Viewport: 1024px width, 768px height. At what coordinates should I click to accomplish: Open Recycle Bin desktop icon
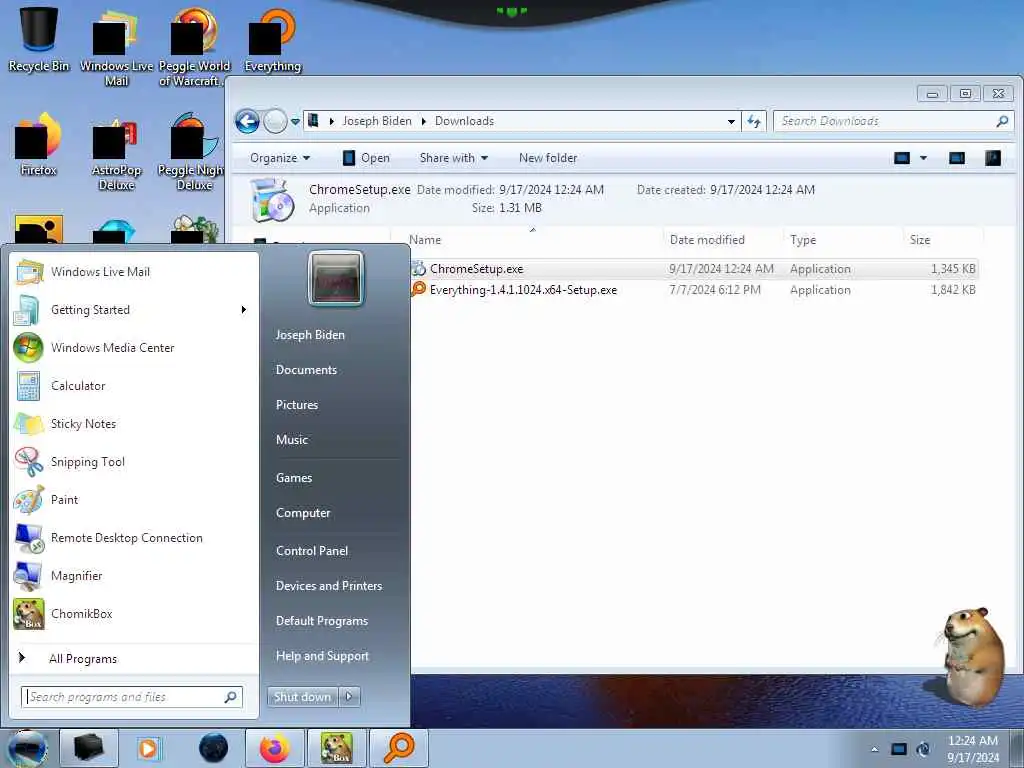coord(39,38)
